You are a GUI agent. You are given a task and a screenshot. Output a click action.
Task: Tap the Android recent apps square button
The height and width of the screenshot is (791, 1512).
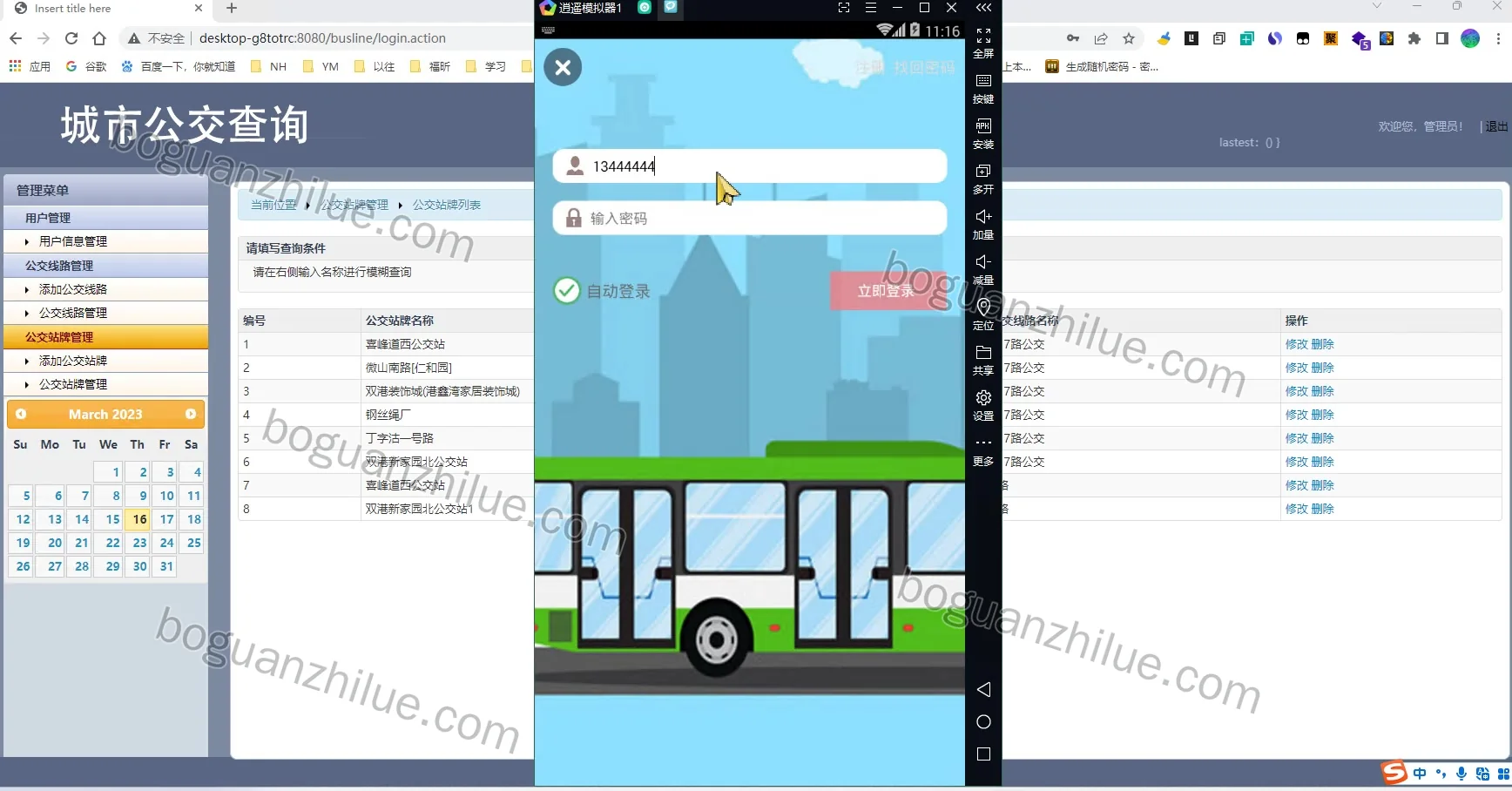[983, 754]
